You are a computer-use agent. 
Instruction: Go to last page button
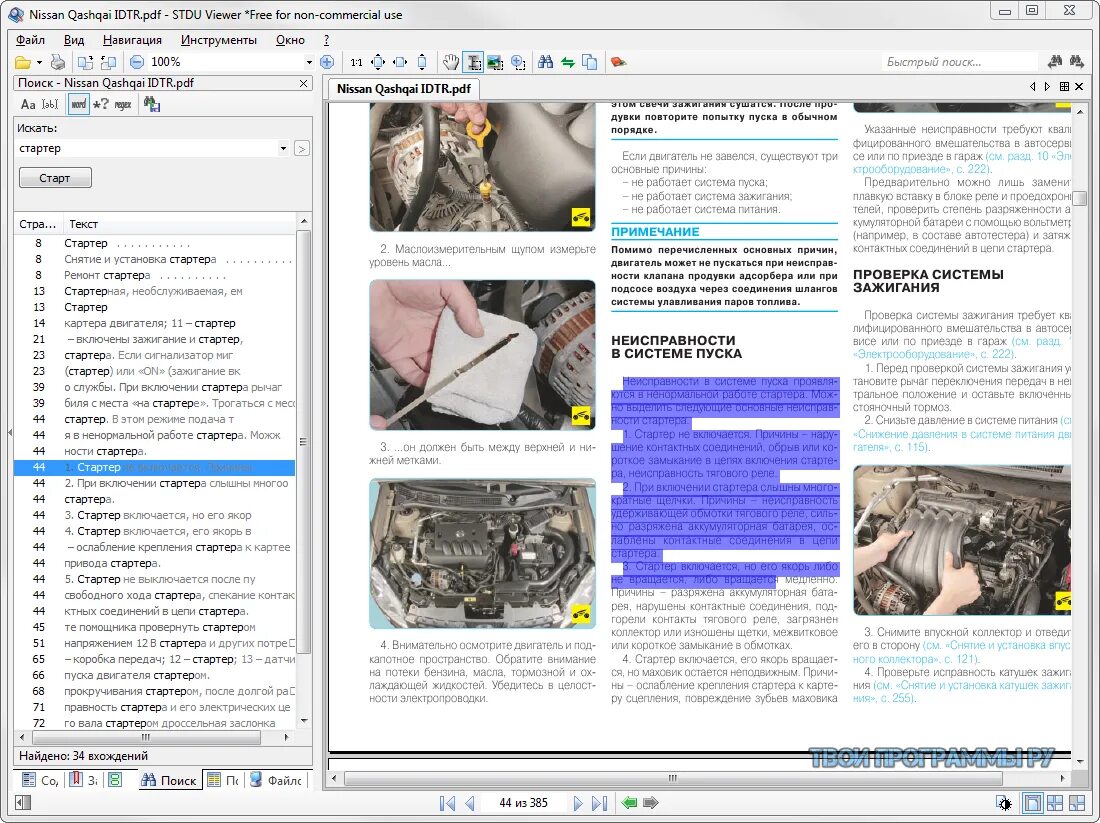click(600, 803)
